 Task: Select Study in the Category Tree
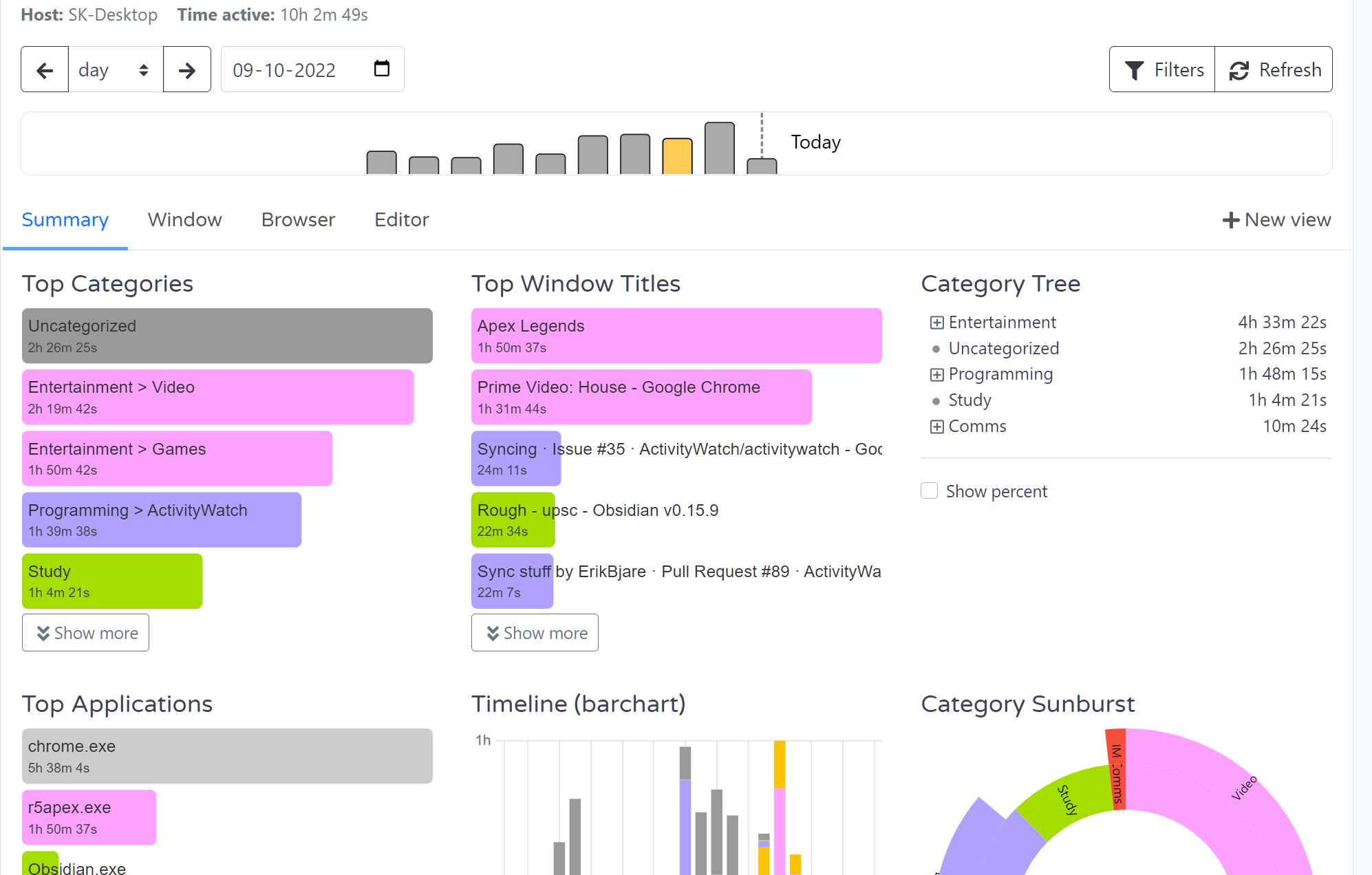969,400
